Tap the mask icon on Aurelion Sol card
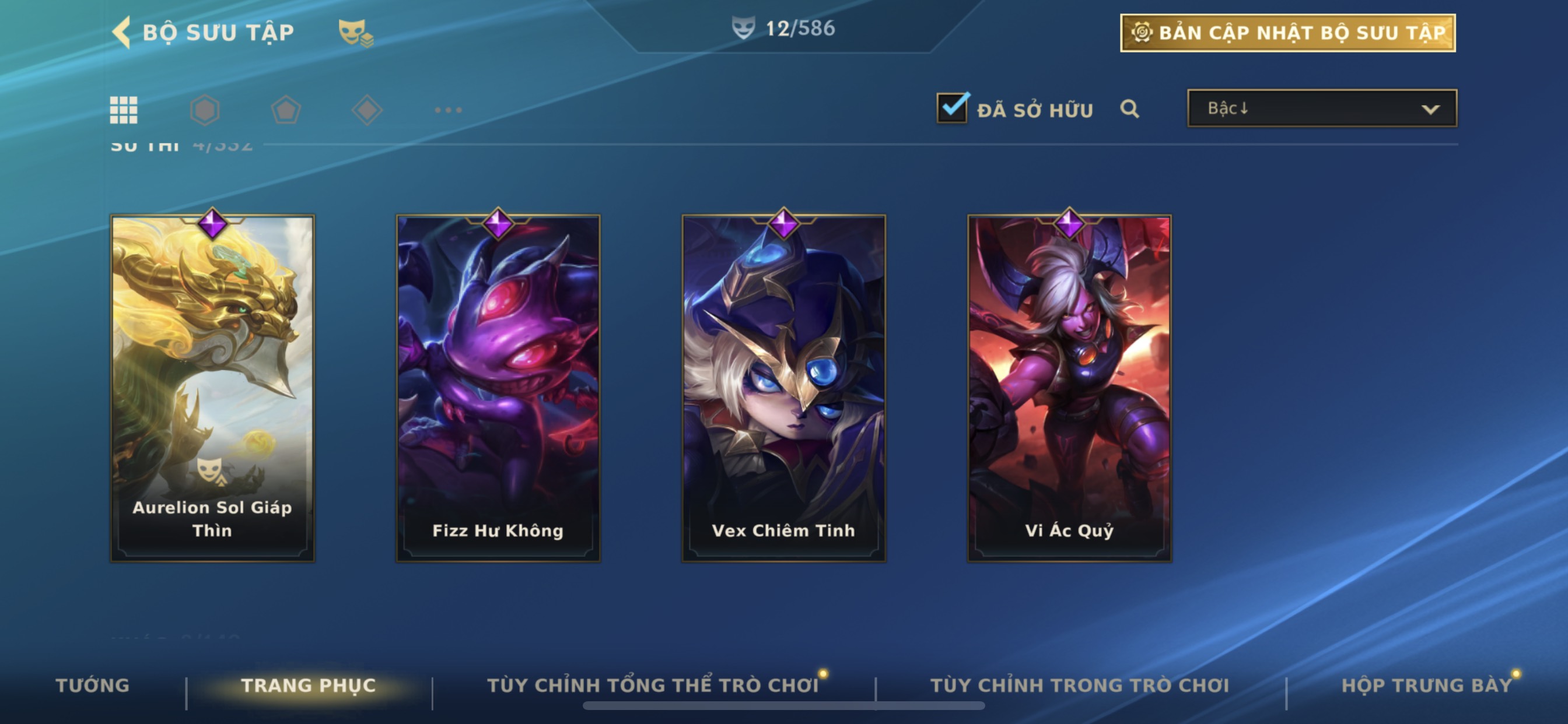 pyautogui.click(x=210, y=470)
